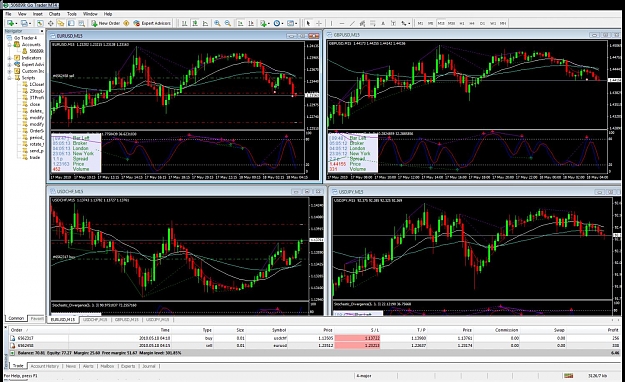Zoom out on the chart
The image size is (625, 382).
228,24
